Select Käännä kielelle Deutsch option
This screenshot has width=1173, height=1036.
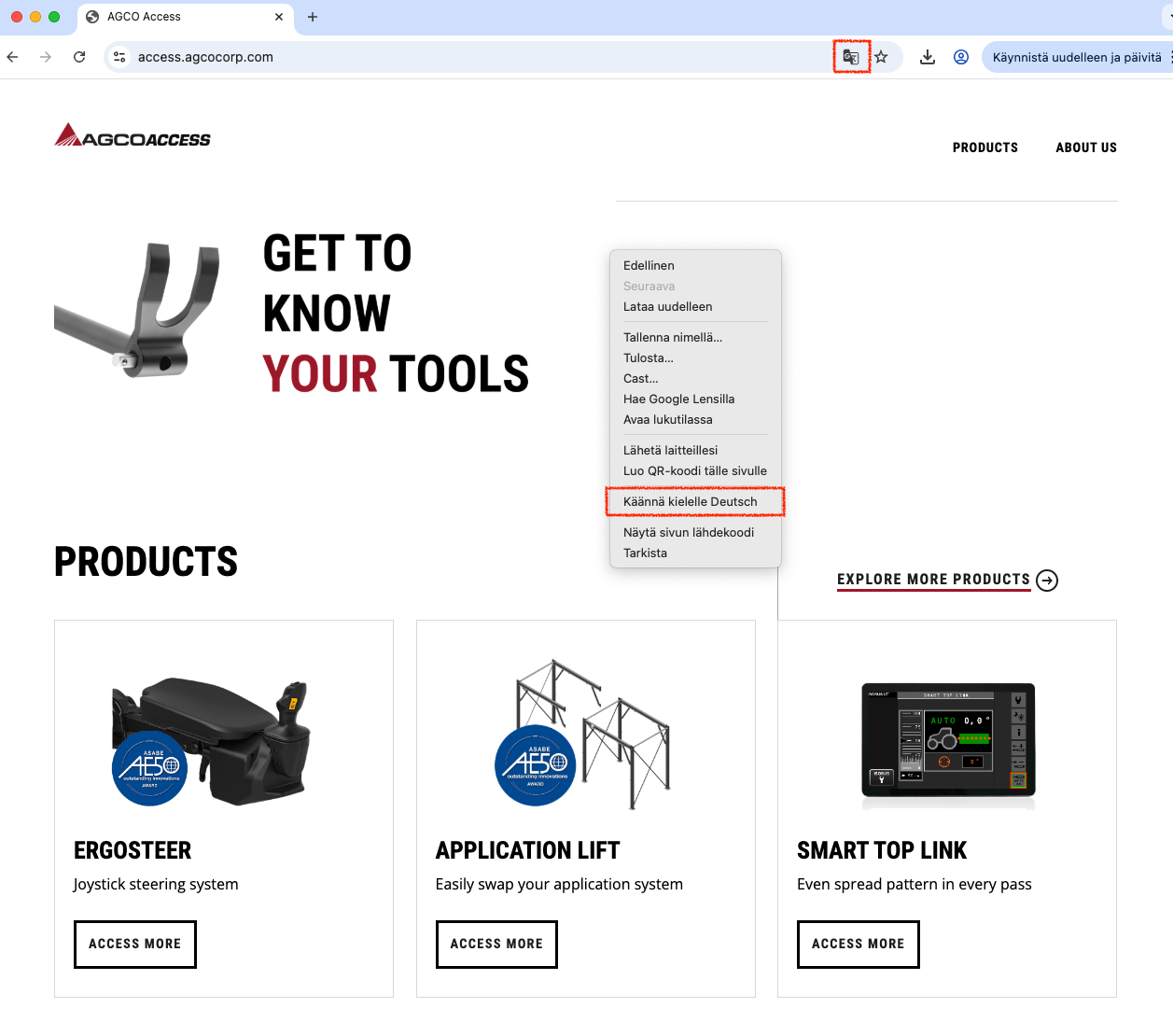(695, 502)
